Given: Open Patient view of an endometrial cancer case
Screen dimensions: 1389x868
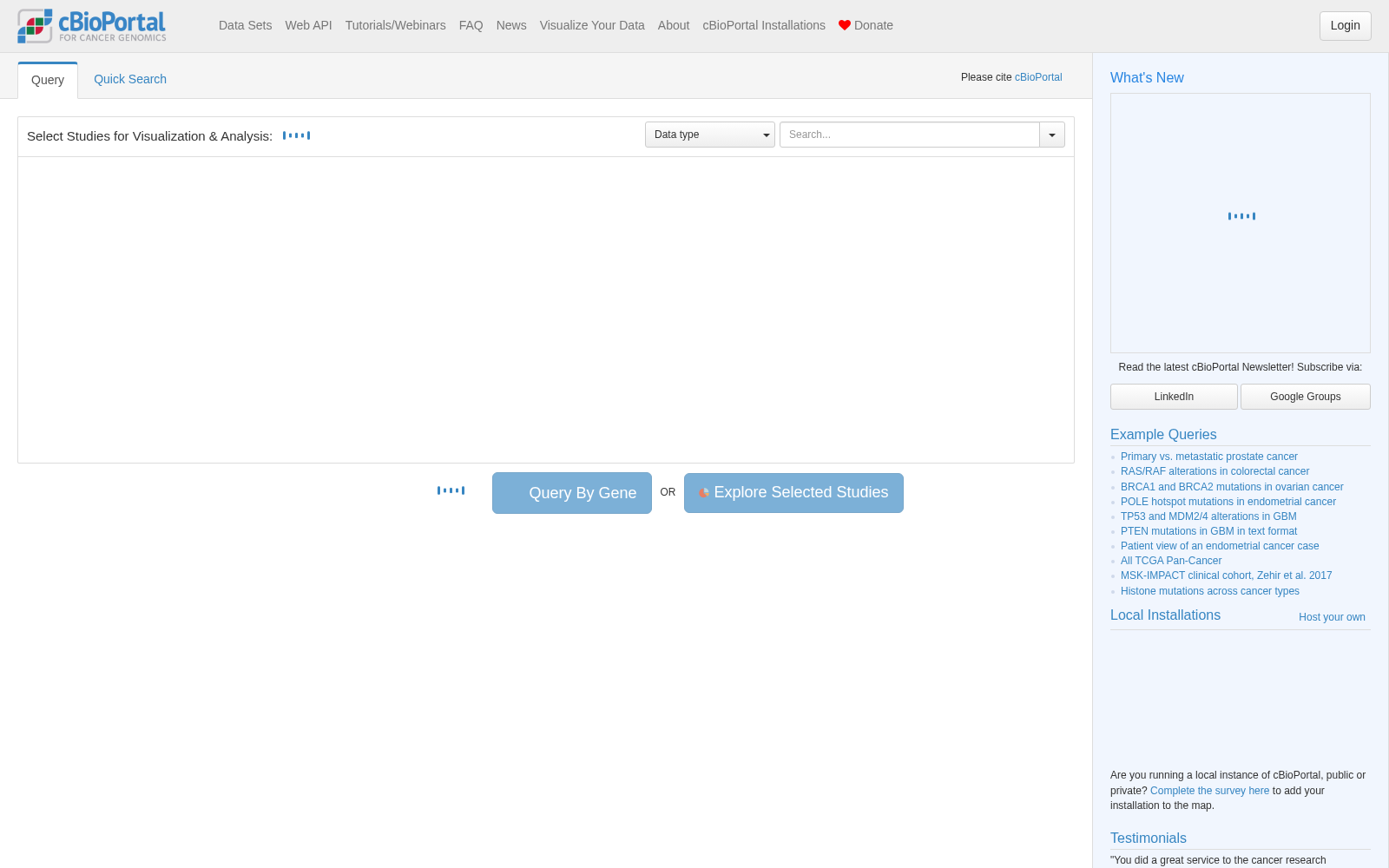Looking at the screenshot, I should [1220, 546].
